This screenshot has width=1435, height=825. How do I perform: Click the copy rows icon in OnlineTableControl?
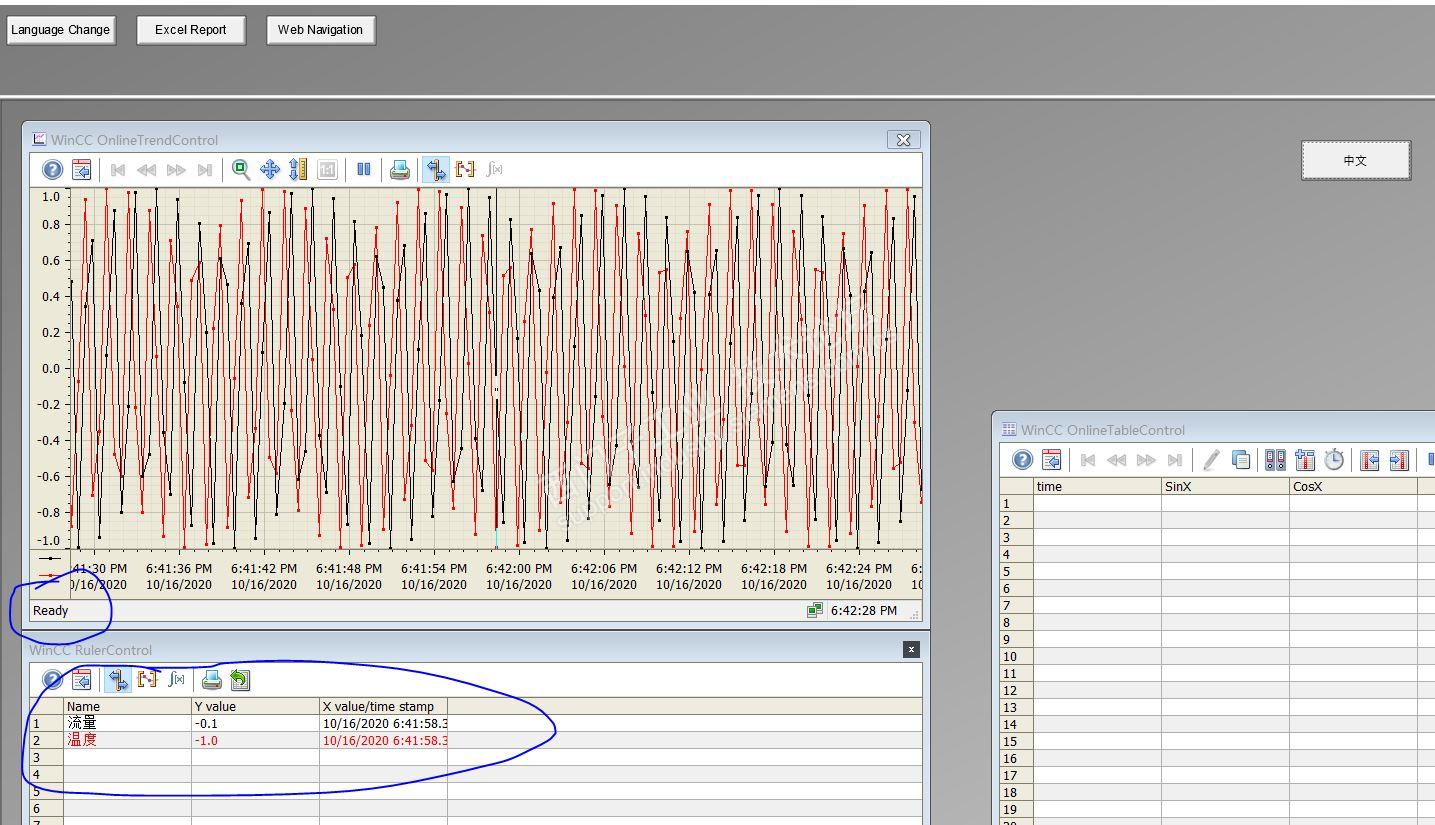(1240, 460)
